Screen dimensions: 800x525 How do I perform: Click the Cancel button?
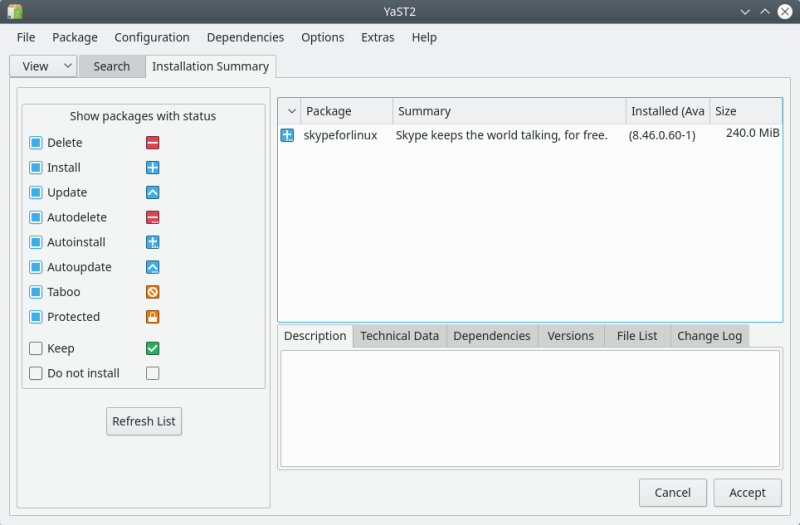point(672,493)
